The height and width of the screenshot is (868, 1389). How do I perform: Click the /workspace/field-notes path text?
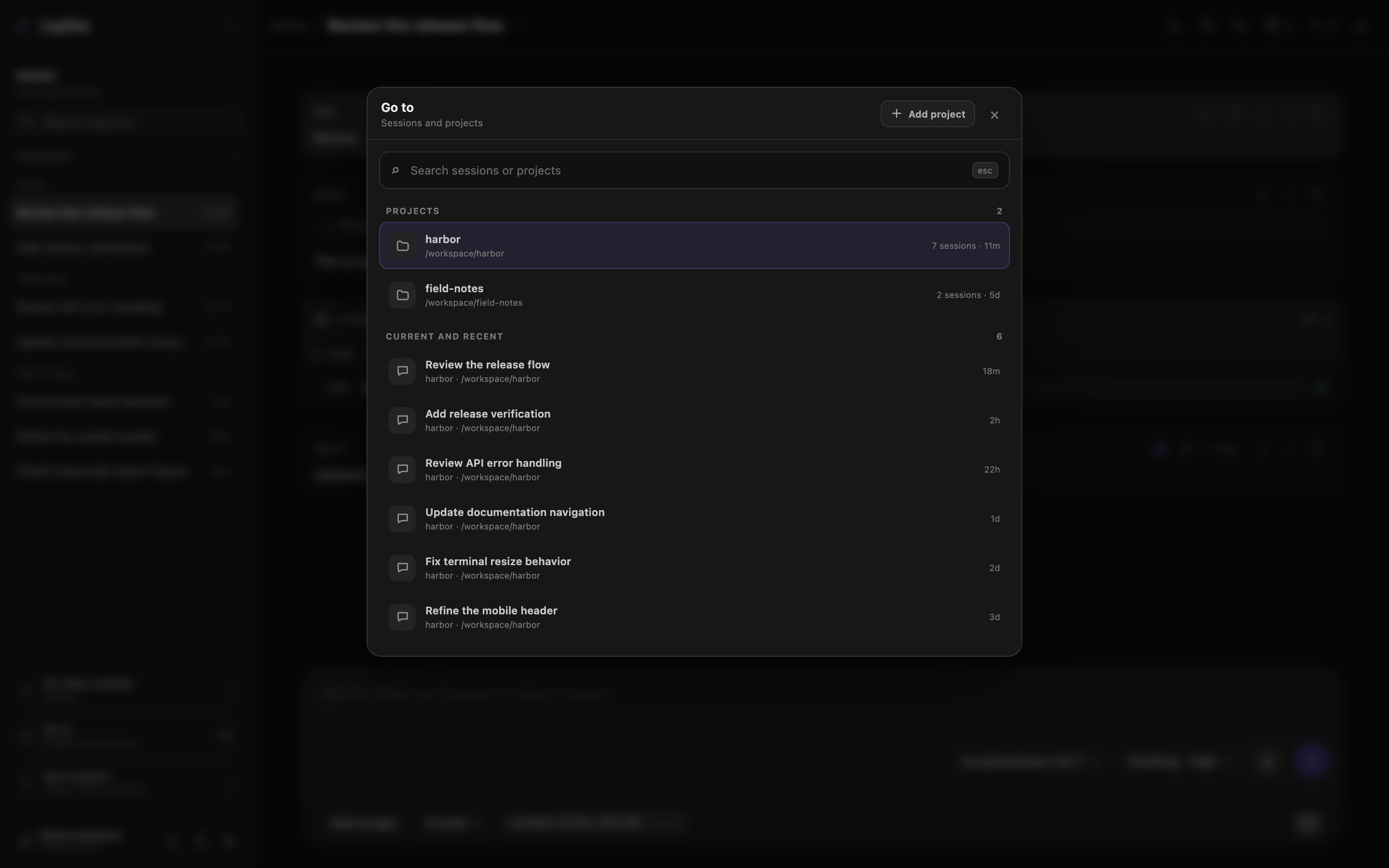[474, 302]
